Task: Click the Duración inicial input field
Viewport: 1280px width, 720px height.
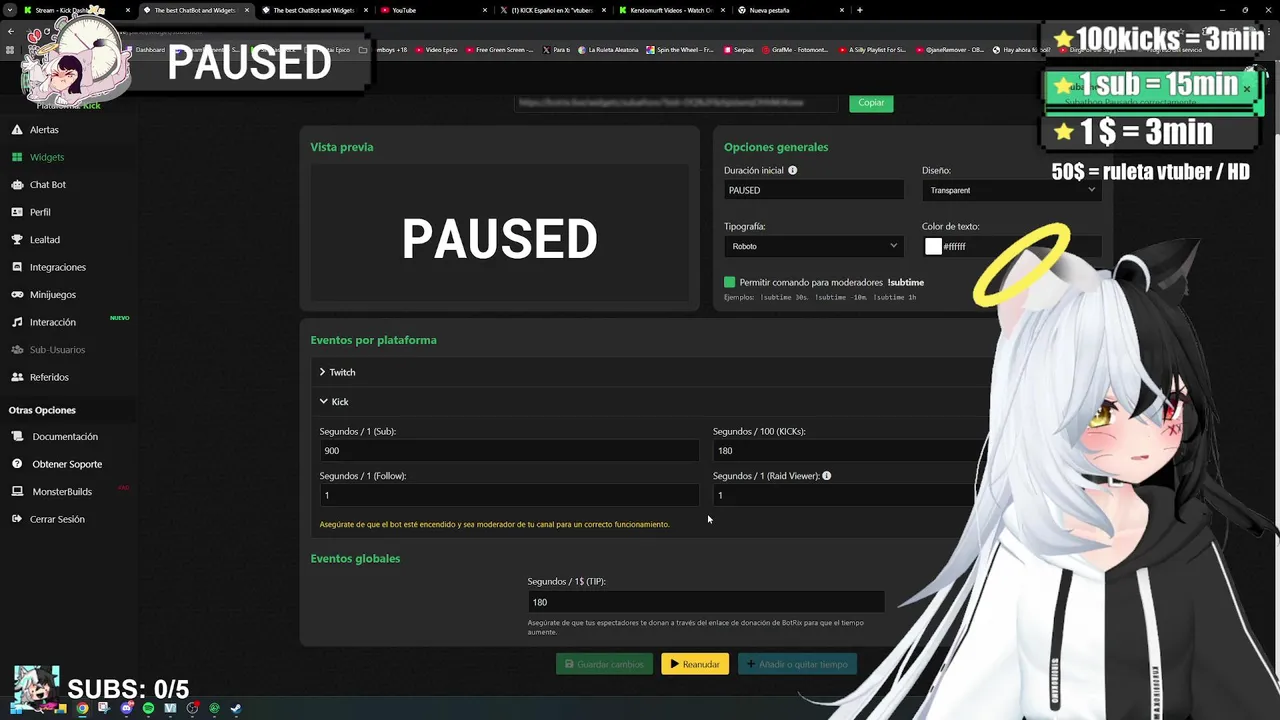Action: [x=813, y=190]
